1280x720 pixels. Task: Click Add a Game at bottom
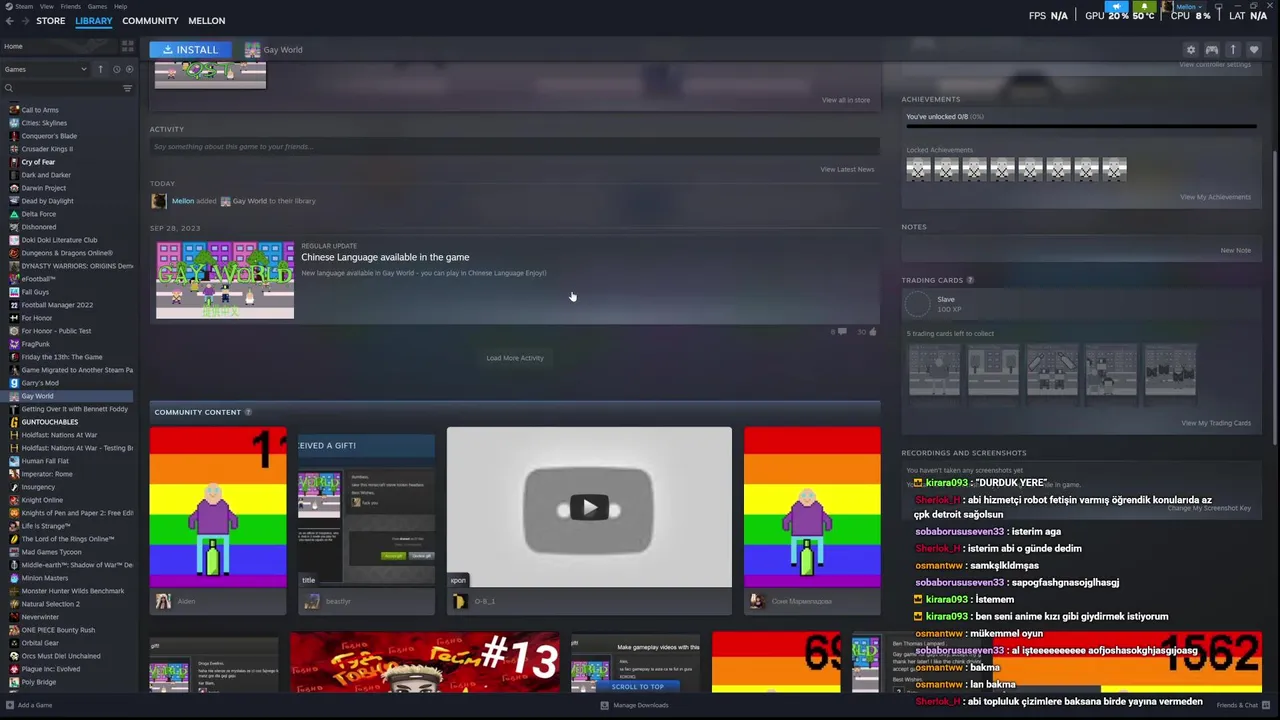29,705
